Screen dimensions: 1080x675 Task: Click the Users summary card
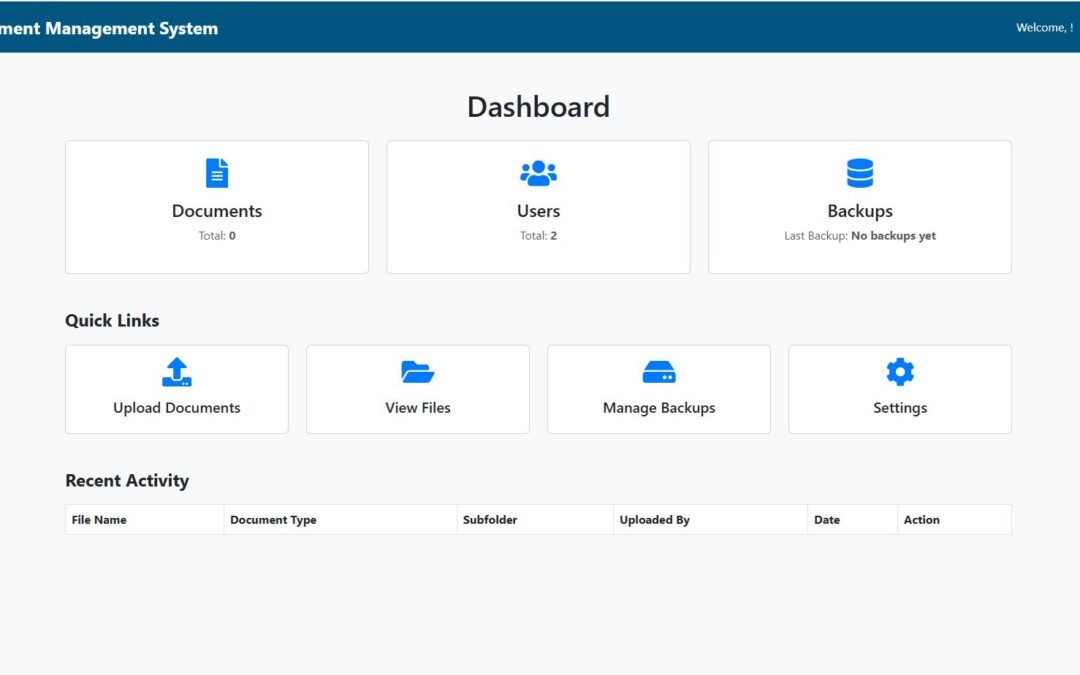click(538, 206)
